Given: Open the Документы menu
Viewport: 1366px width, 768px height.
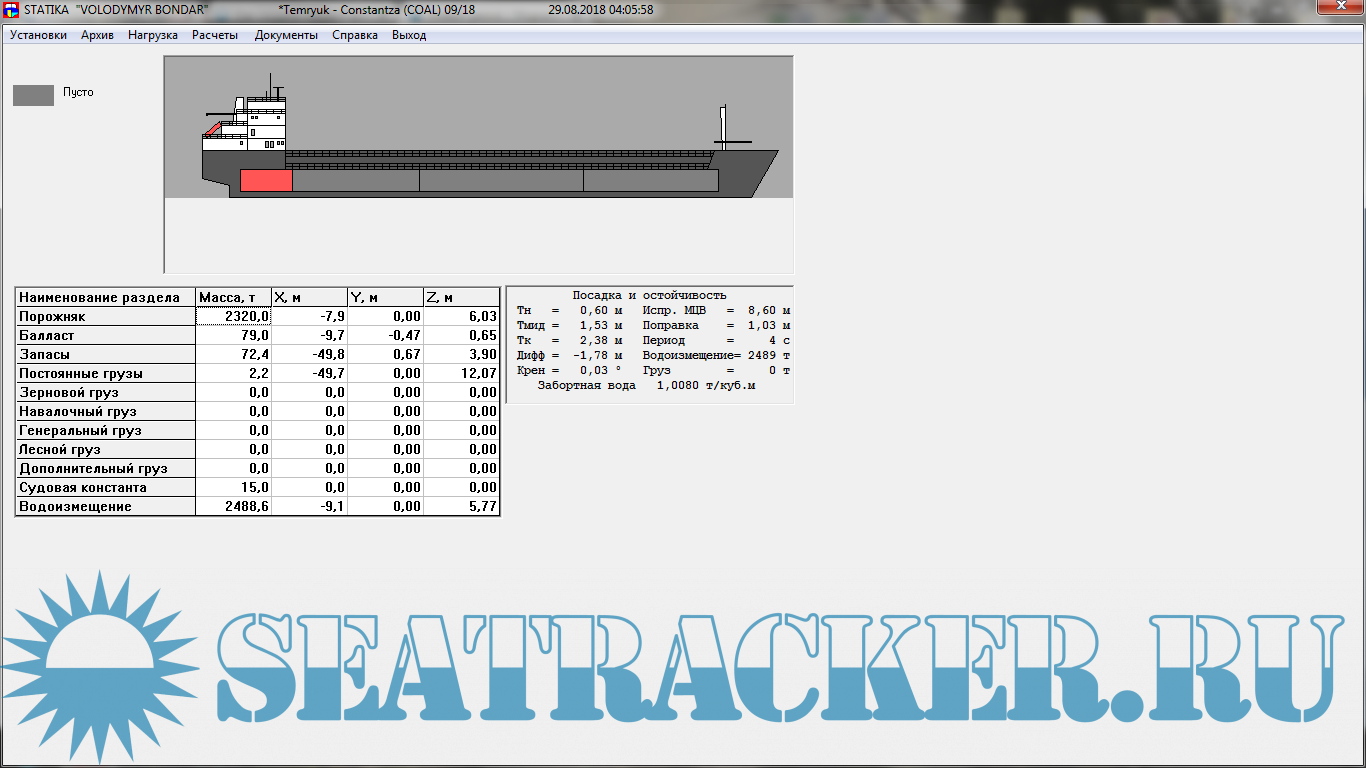Looking at the screenshot, I should [286, 35].
